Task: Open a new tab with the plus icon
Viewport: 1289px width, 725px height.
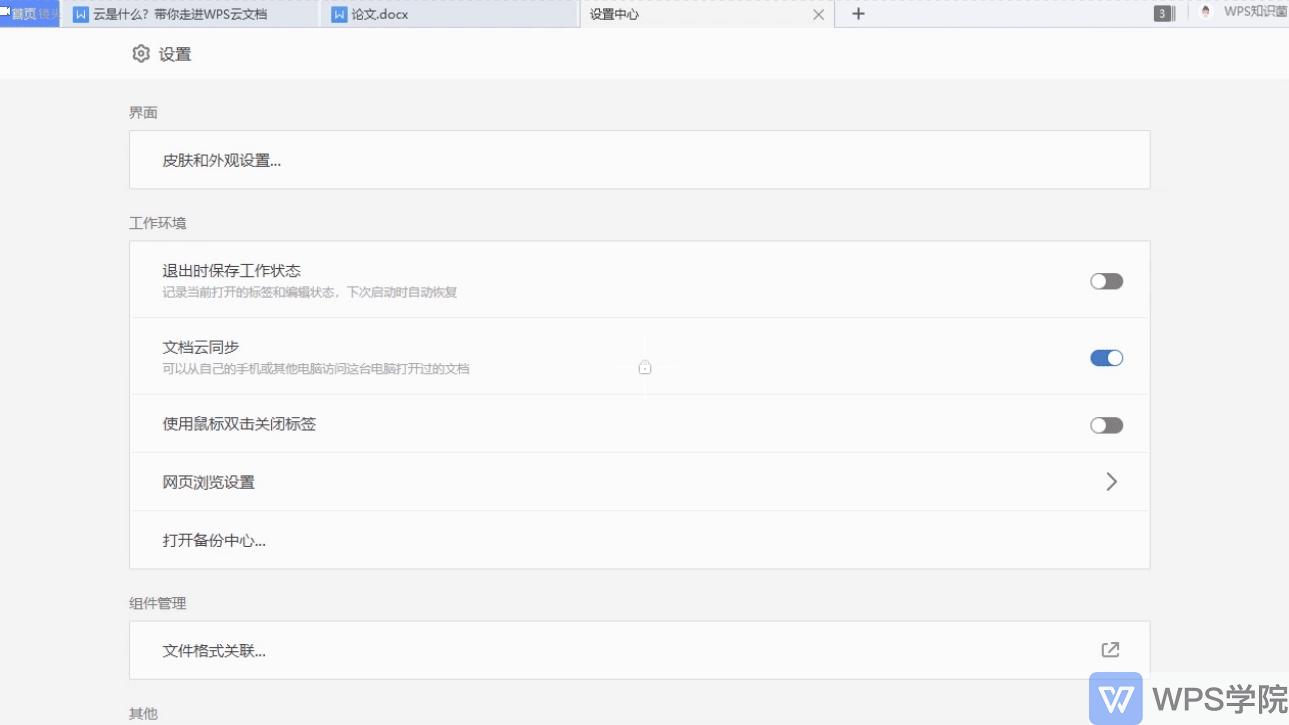Action: point(857,14)
